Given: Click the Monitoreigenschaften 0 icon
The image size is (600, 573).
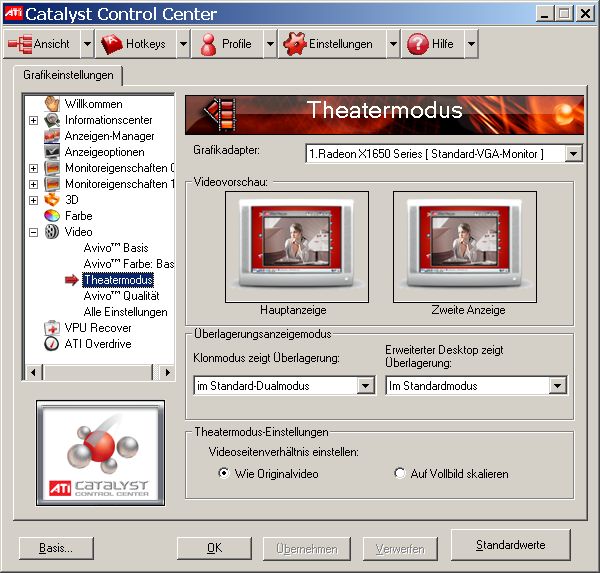Looking at the screenshot, I should coord(52,168).
